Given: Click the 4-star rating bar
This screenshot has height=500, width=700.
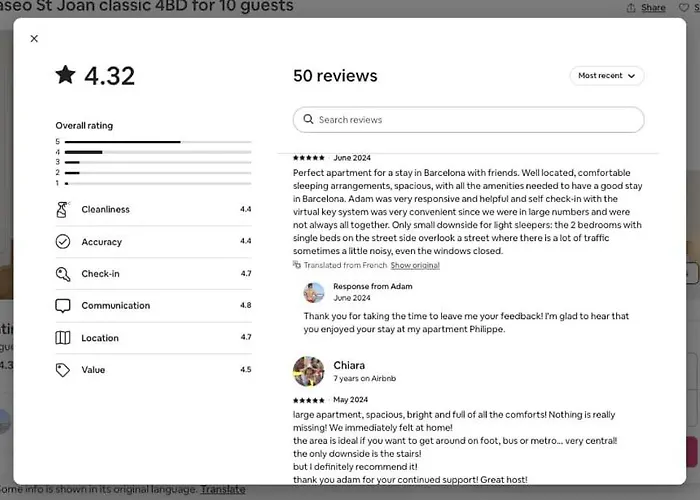Looking at the screenshot, I should pyautogui.click(x=158, y=152).
